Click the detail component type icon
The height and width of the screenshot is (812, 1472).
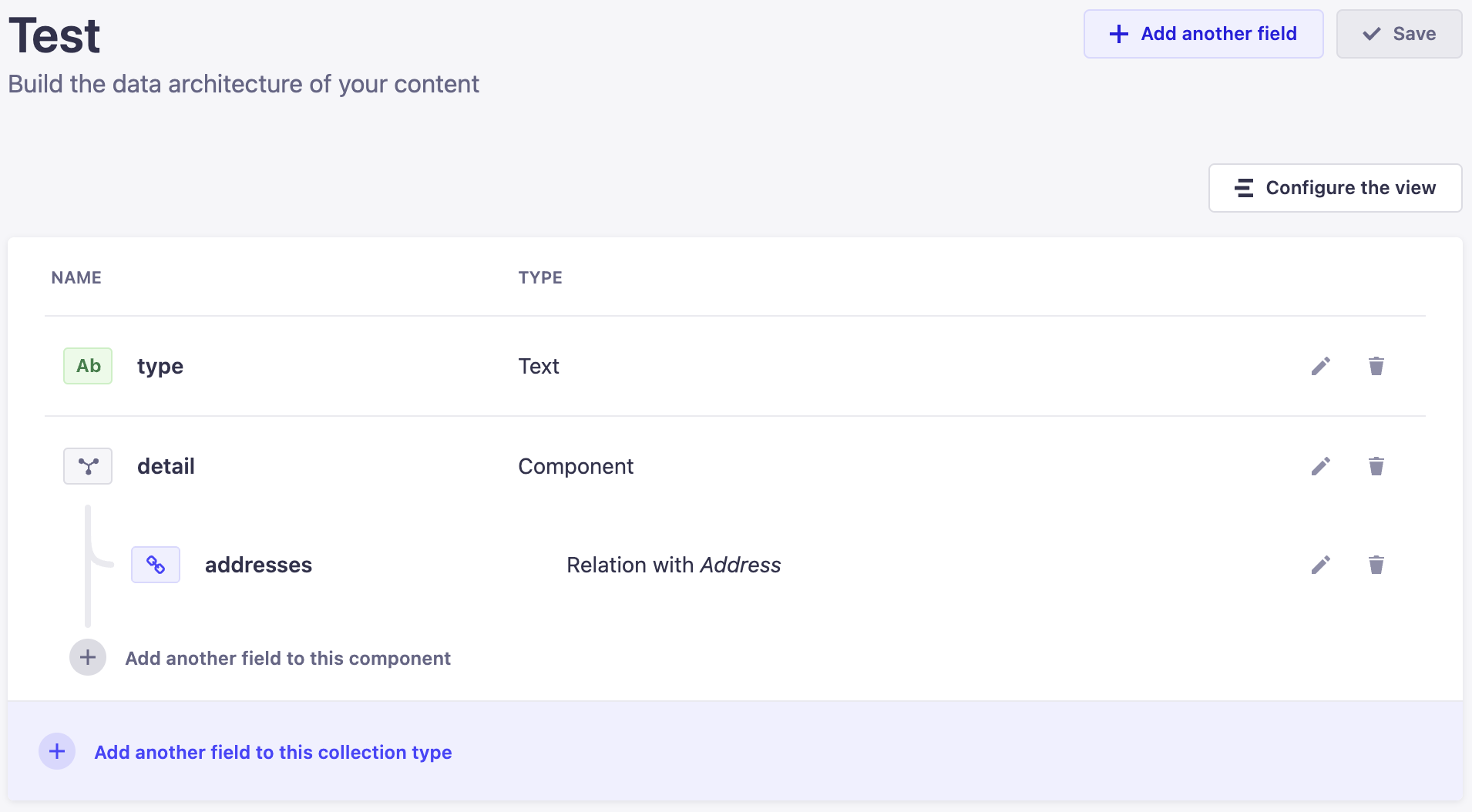[x=88, y=466]
